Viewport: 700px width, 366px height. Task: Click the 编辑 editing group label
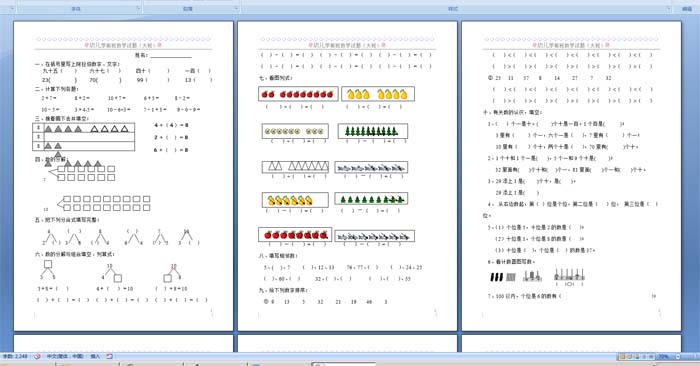(x=688, y=8)
